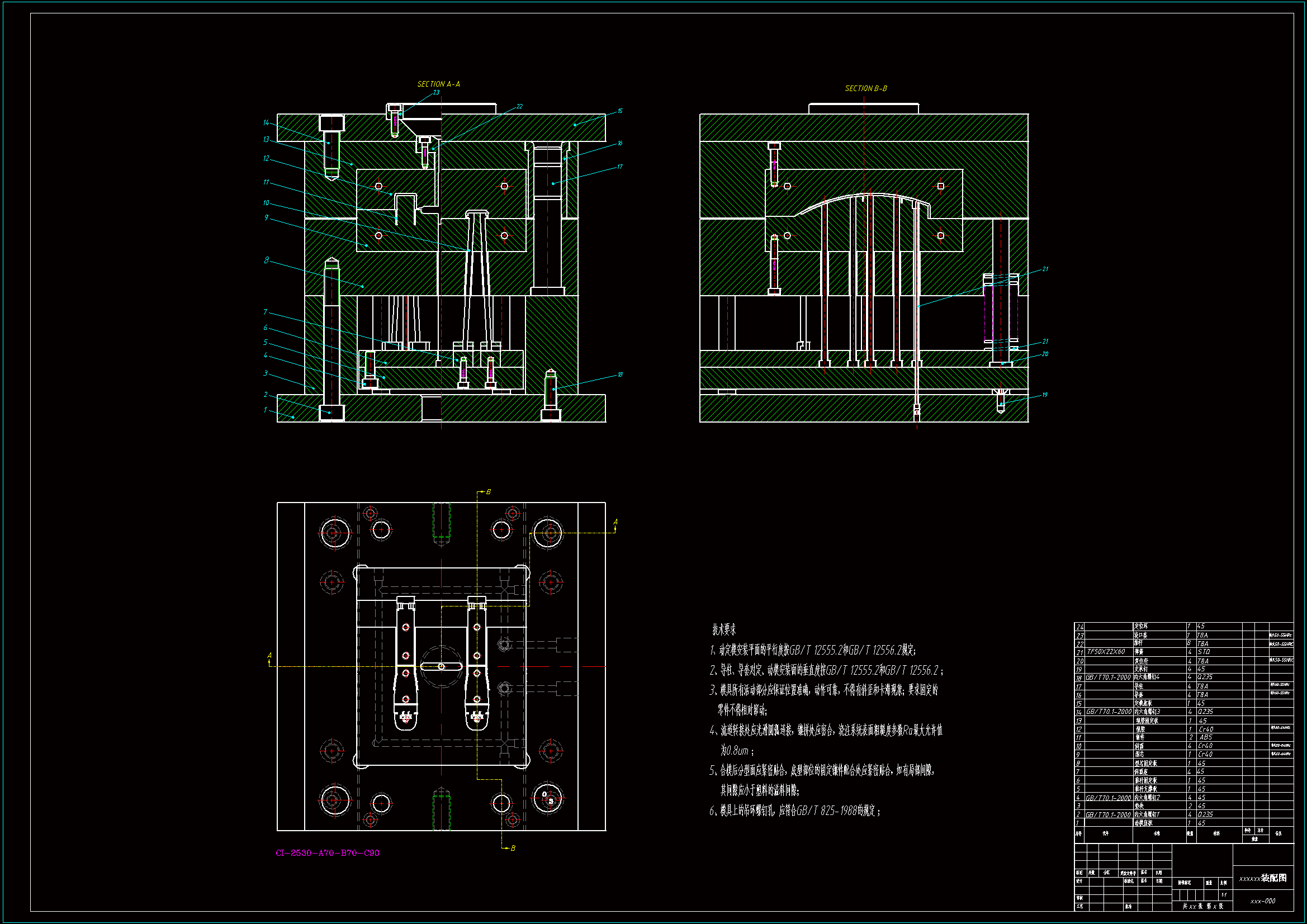Click the SECTION A-A view label
The image size is (1307, 924).
(x=438, y=84)
